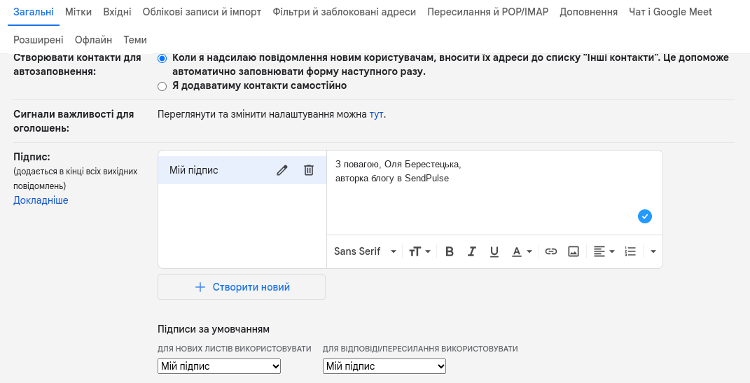Toggle italic formatting in signature editor
The image size is (750, 383).
pos(472,252)
